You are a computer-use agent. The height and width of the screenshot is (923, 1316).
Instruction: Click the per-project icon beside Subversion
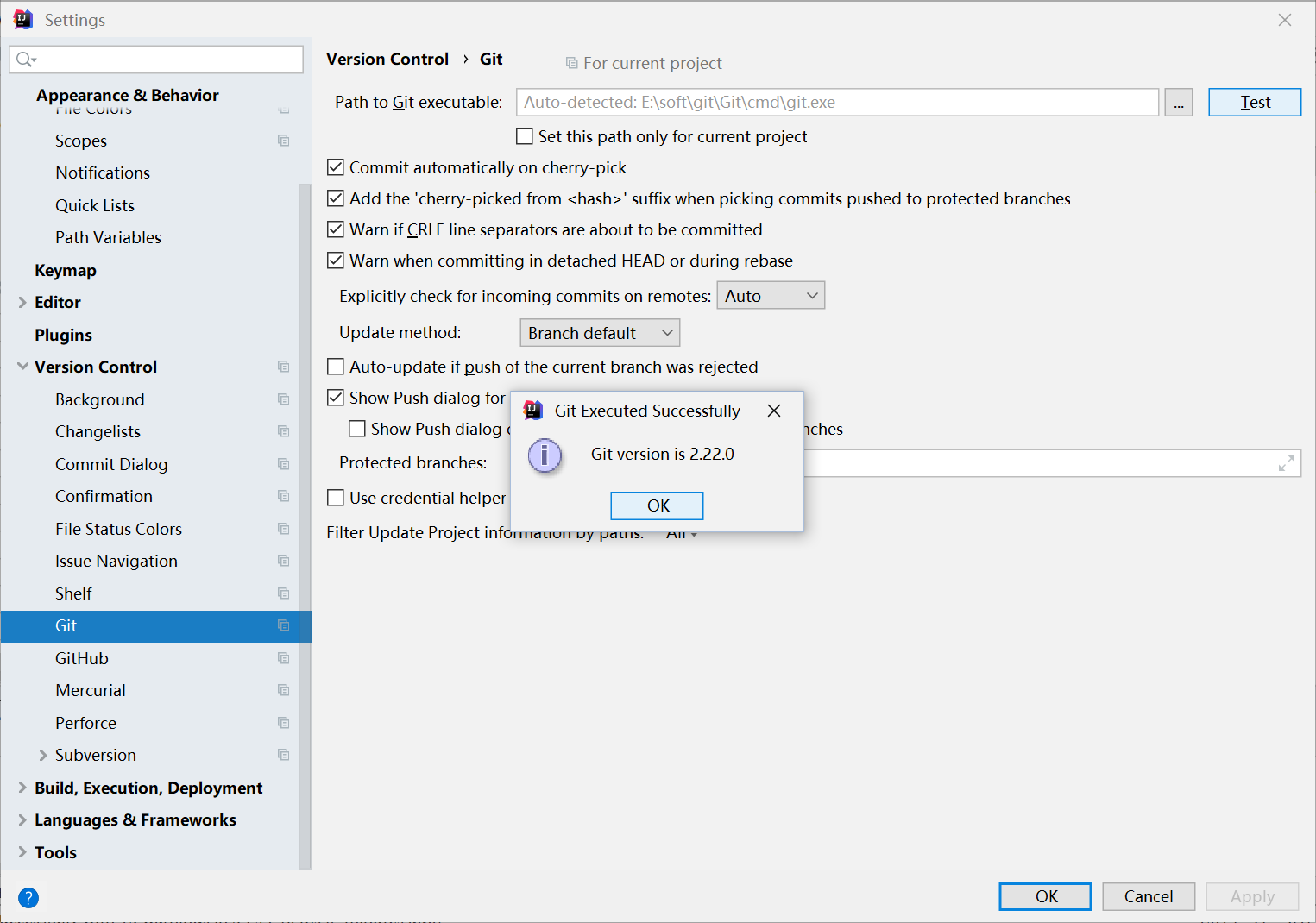(283, 755)
